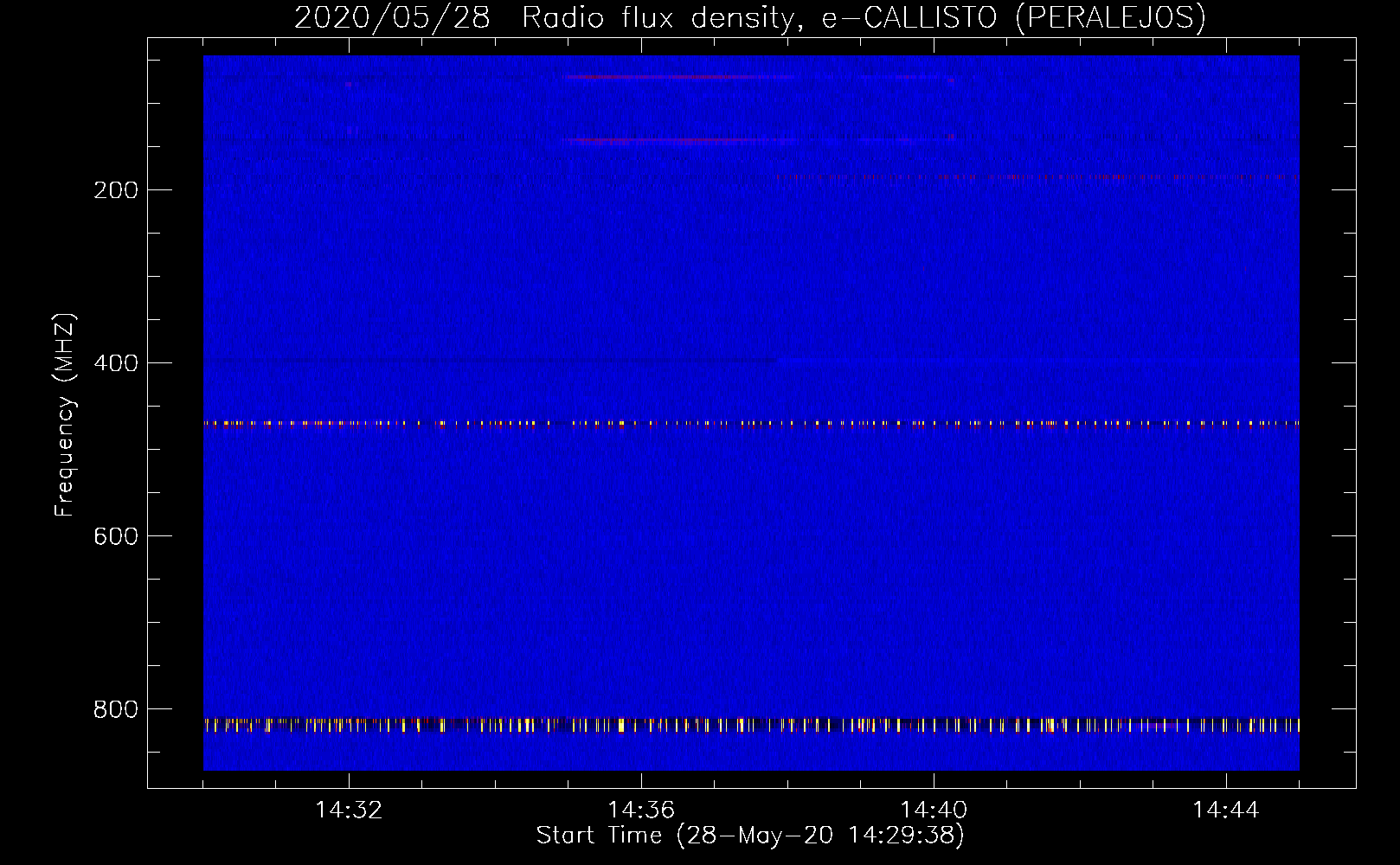Click the 14:40 time tick label
This screenshot has height=865, width=1400.
click(934, 811)
